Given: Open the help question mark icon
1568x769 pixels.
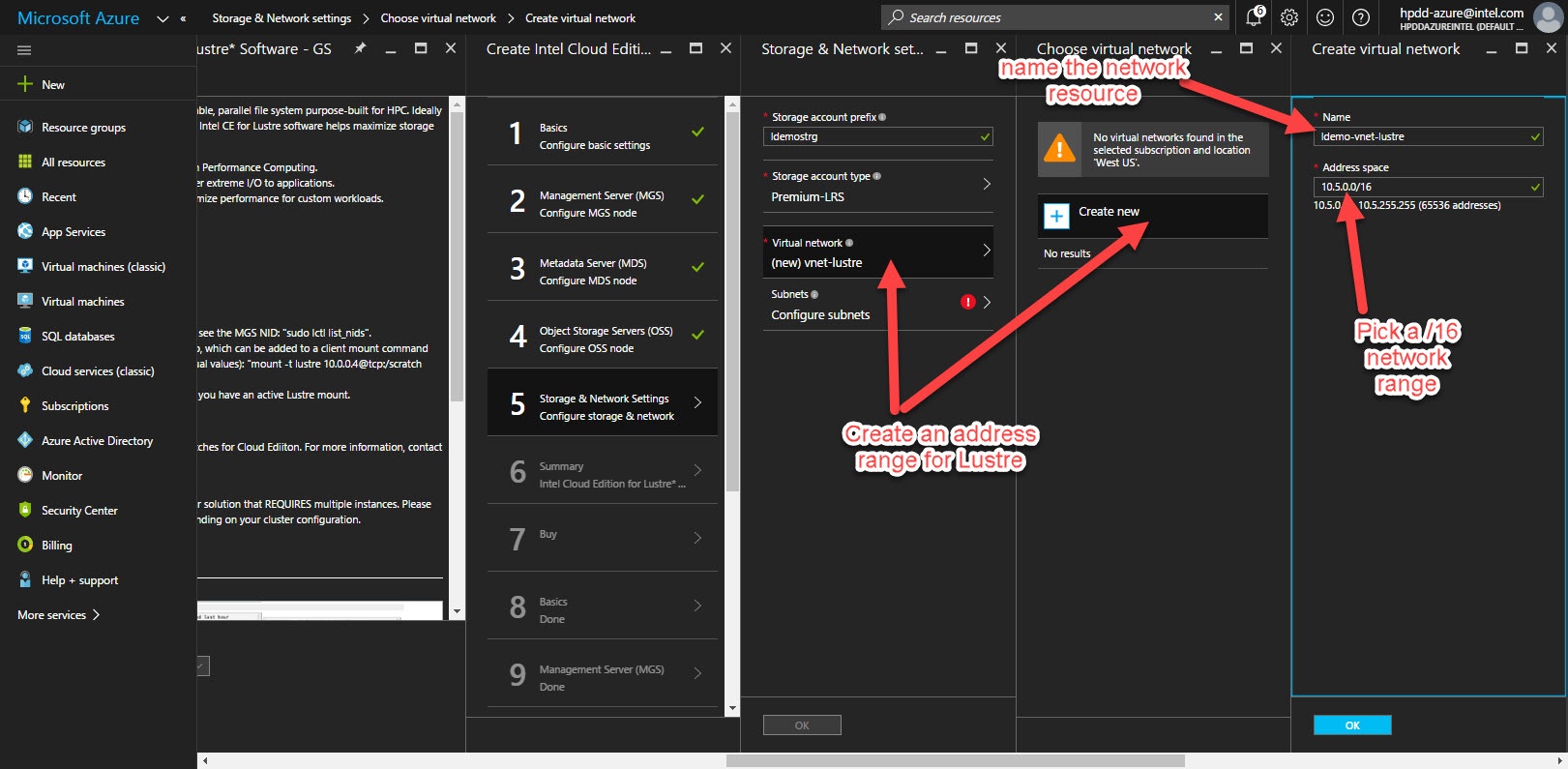Looking at the screenshot, I should tap(1361, 17).
